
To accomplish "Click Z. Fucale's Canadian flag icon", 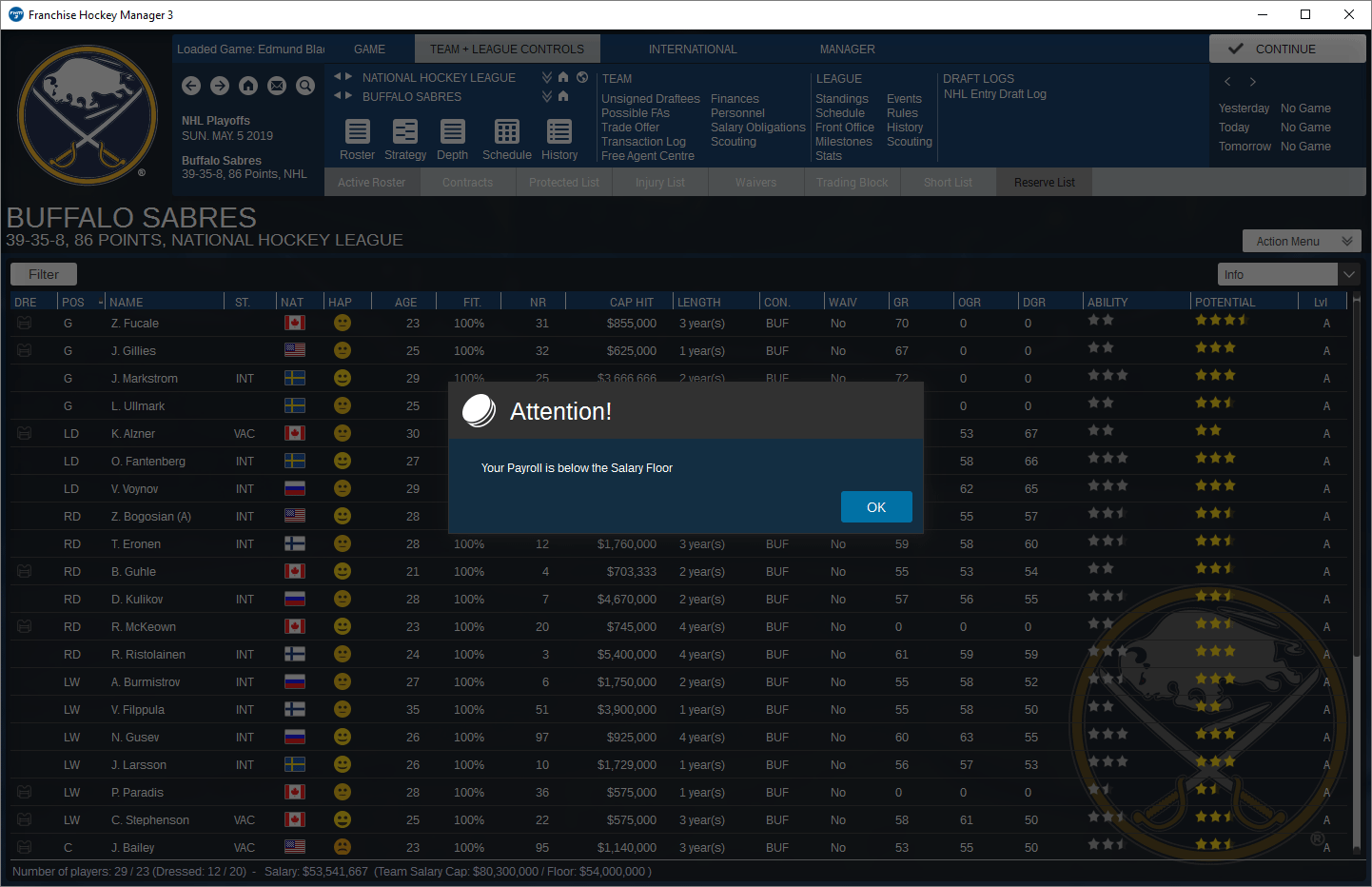I will pos(295,324).
